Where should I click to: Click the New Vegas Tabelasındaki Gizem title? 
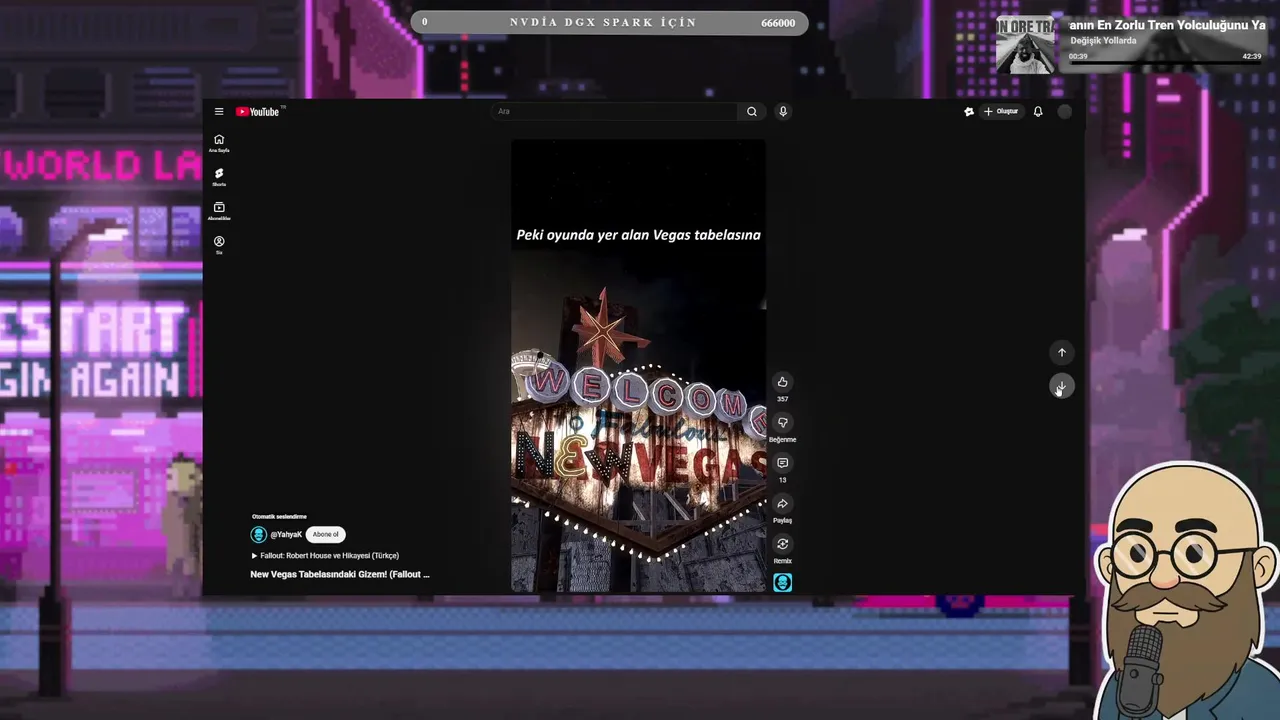click(340, 575)
